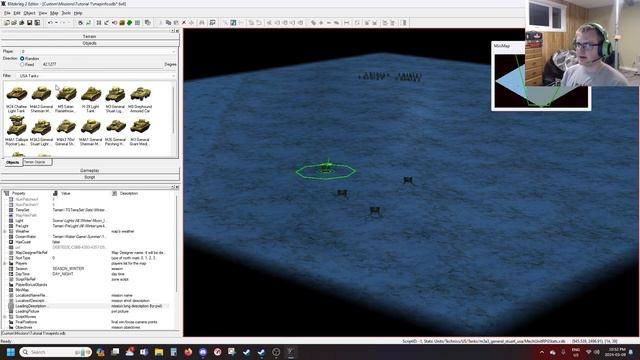Click the X delete toolbar icon

pyautogui.click(x=184, y=23)
